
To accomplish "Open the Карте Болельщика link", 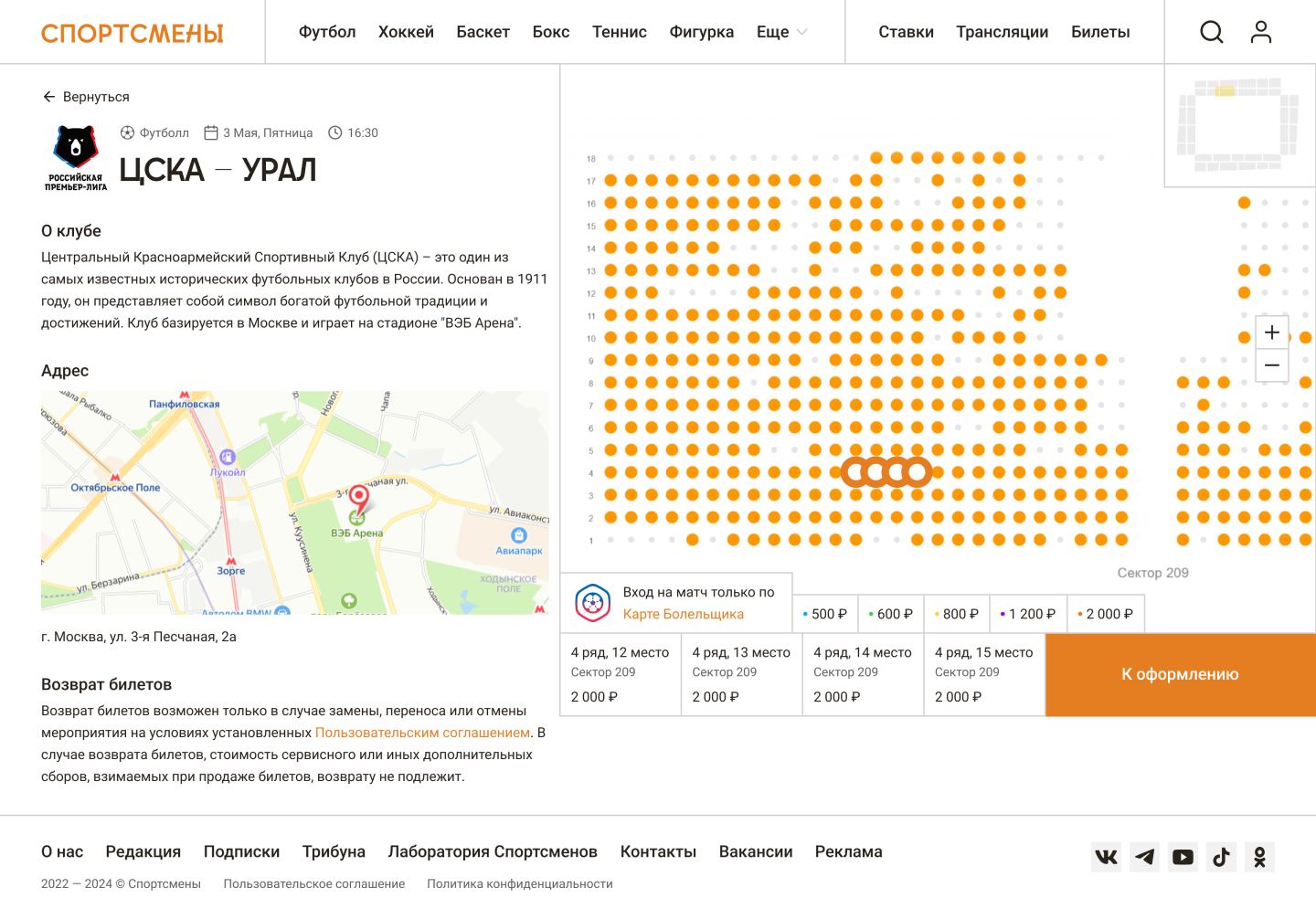I will (683, 614).
